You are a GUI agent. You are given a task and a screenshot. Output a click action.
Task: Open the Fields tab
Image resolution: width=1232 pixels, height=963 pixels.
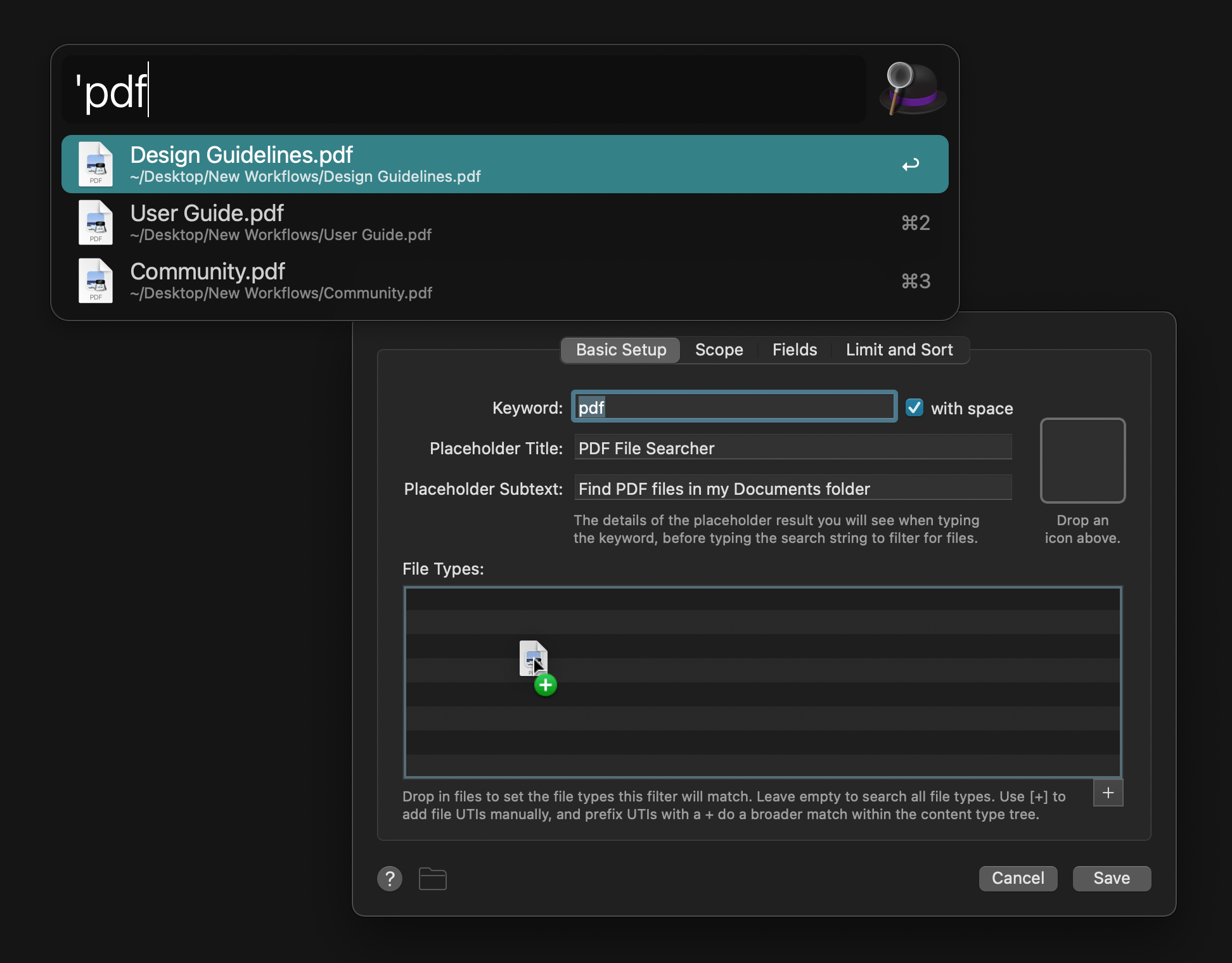794,350
